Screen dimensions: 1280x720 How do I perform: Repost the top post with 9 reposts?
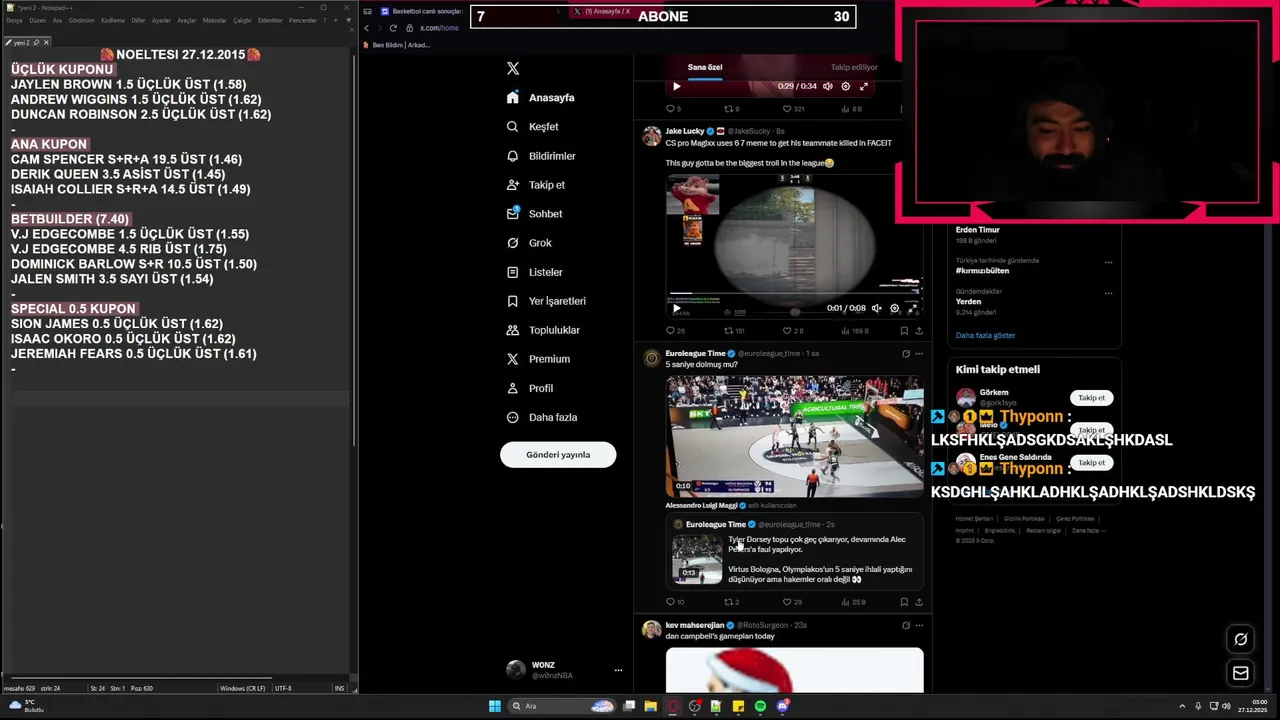(731, 109)
